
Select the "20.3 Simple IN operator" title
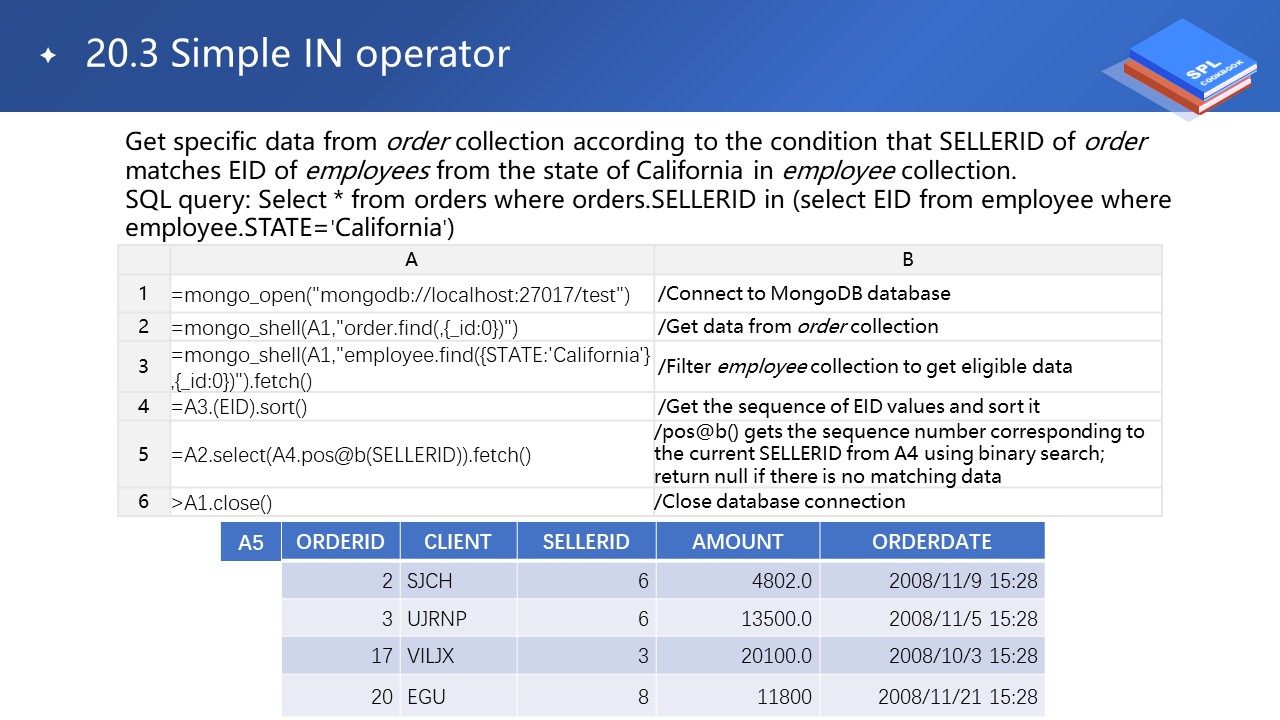[297, 54]
